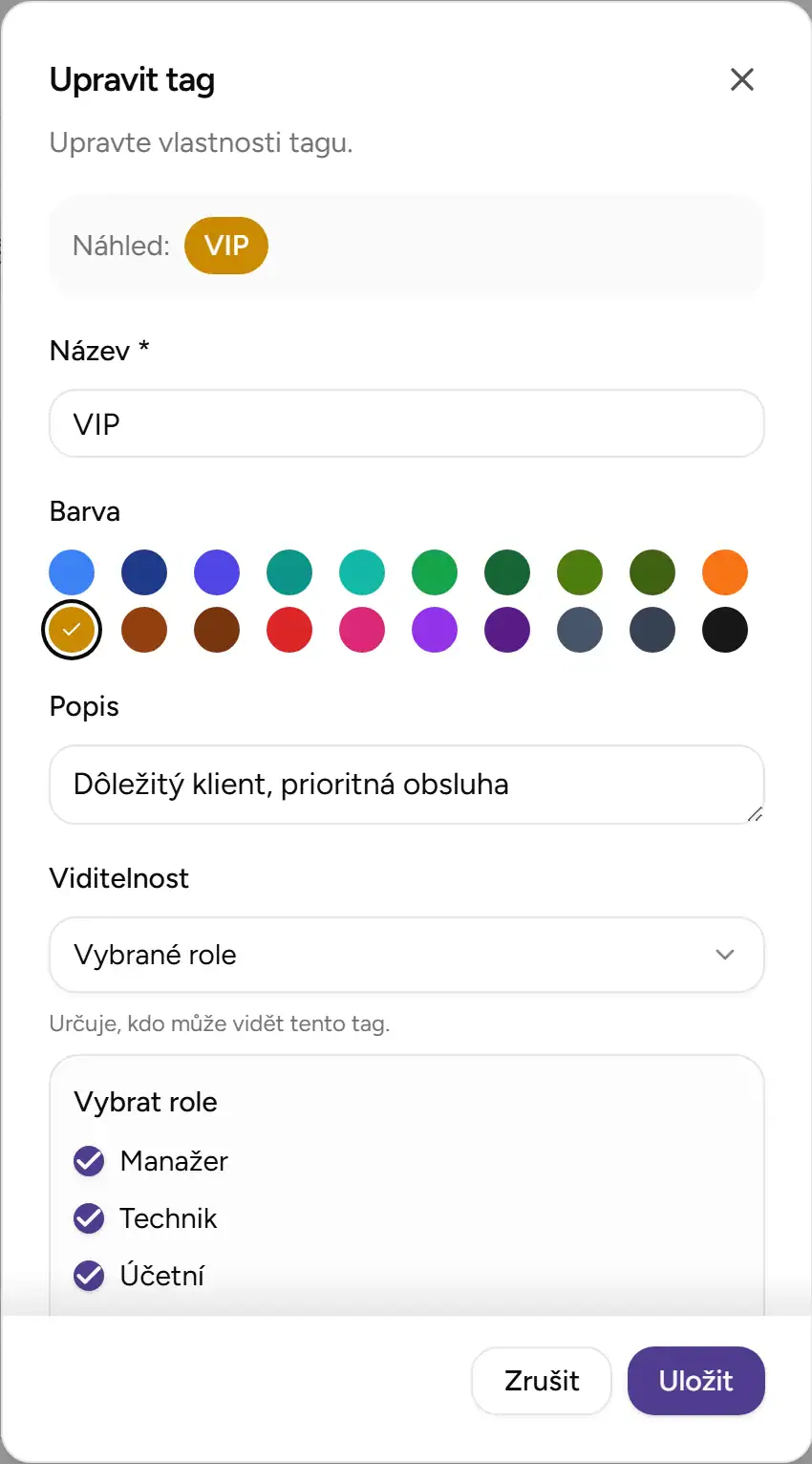
Task: Uncheck the Technik role checkbox
Action: 88,1218
